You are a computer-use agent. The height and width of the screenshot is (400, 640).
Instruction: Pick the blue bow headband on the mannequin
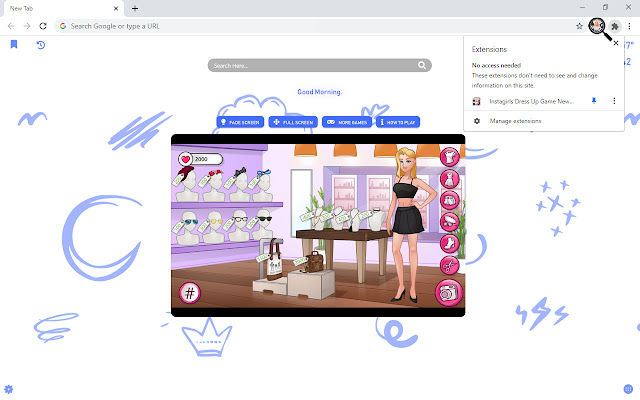point(264,173)
